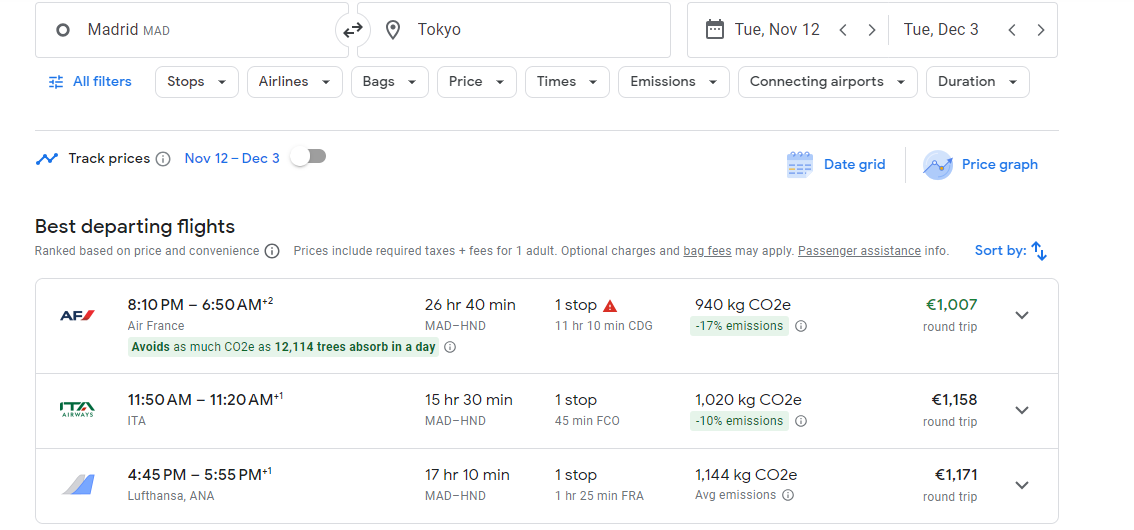Click info icon beside -10% emissions

point(801,421)
